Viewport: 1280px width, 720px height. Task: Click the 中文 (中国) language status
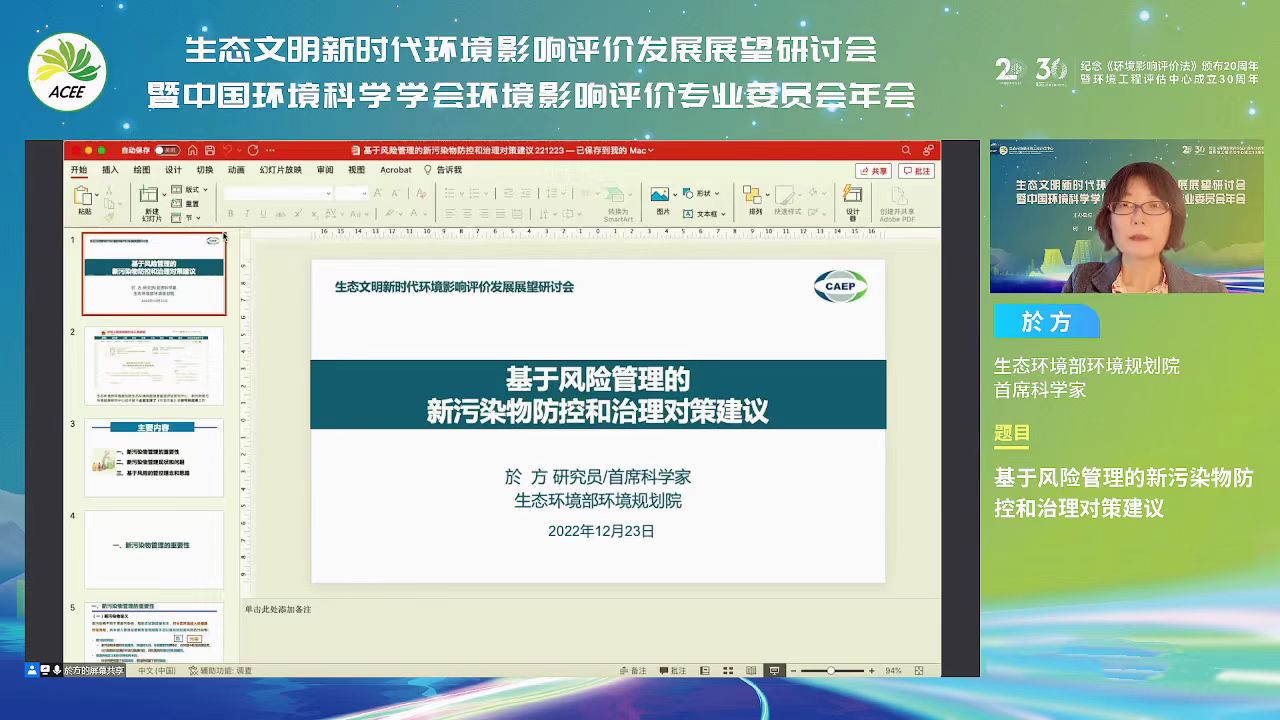(157, 670)
